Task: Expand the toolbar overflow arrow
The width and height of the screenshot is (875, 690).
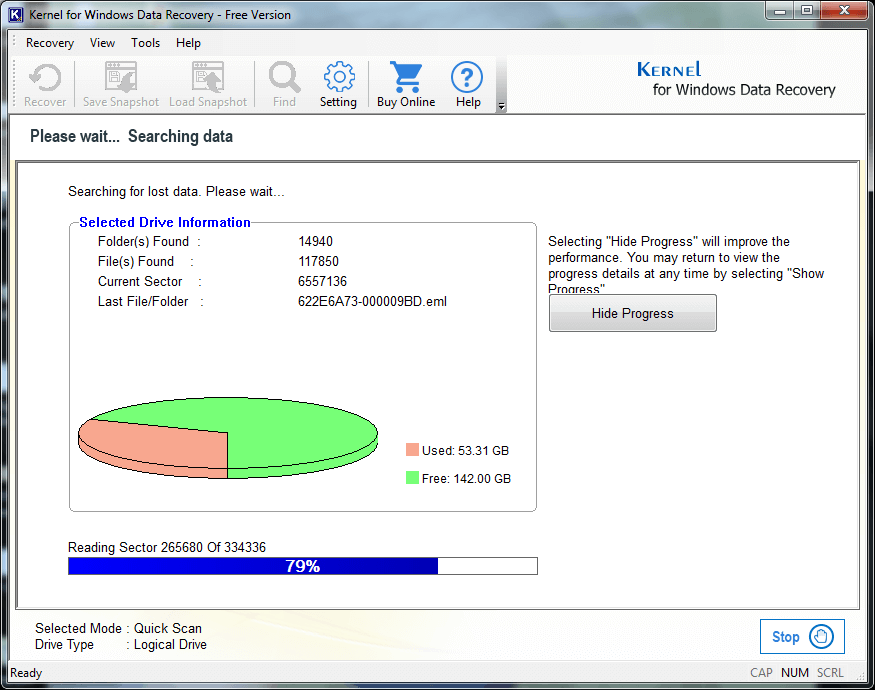Action: point(501,106)
